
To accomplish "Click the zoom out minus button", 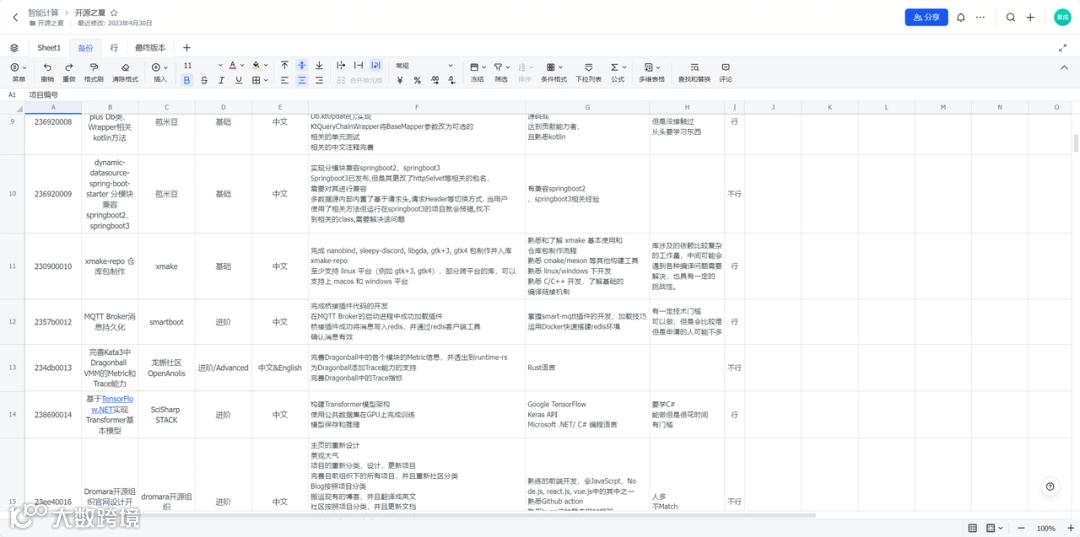I will point(1022,528).
